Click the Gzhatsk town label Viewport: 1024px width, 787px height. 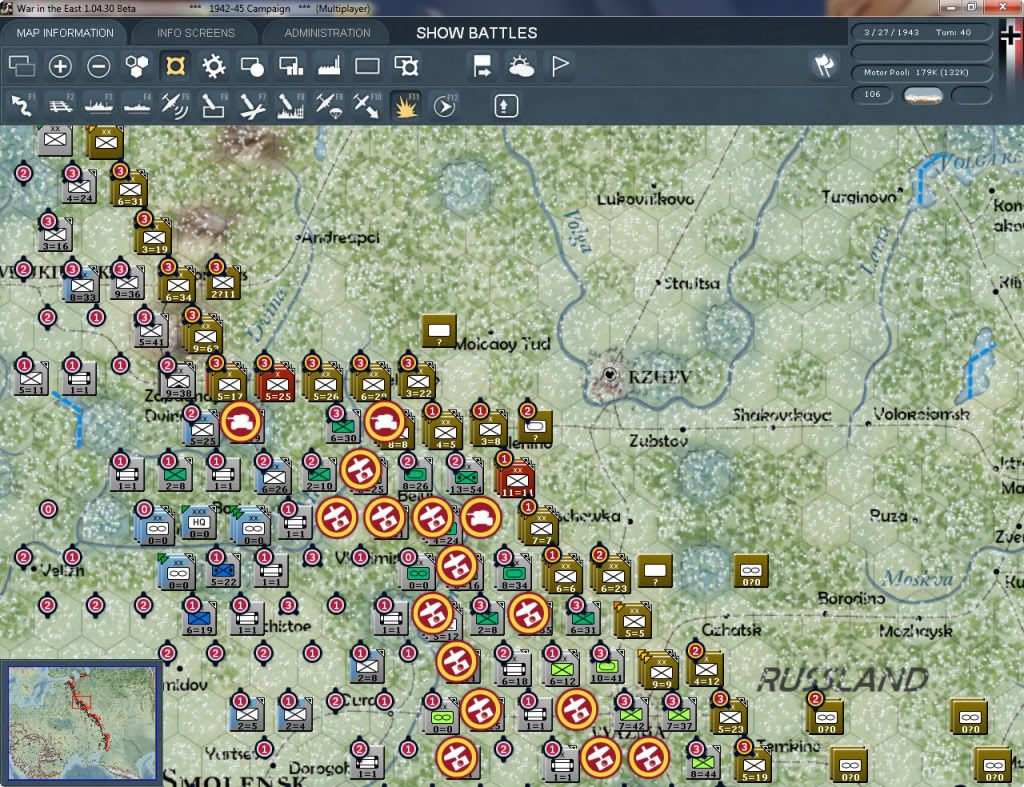[731, 630]
